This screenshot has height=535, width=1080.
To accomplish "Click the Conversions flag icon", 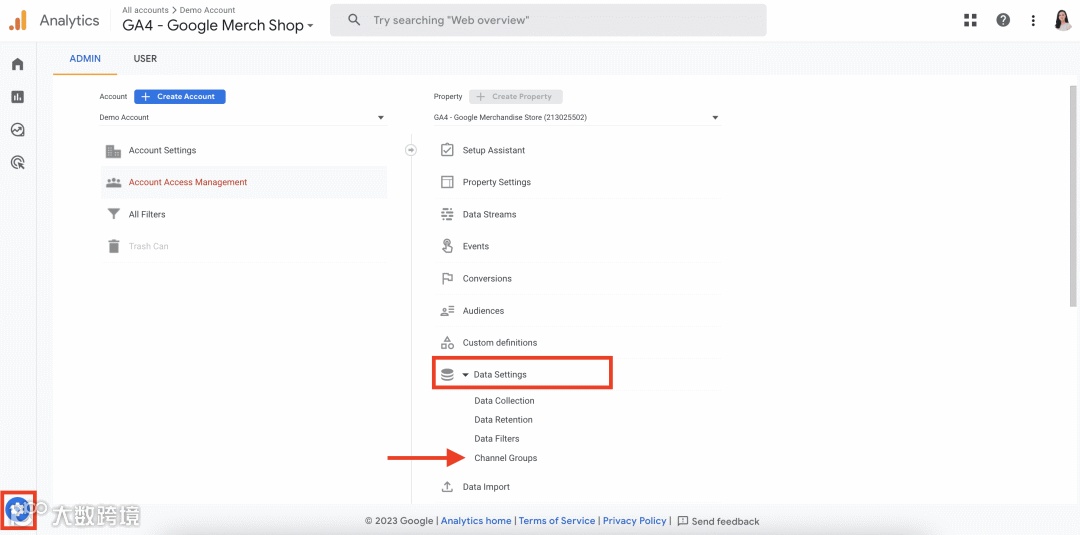I will click(447, 278).
